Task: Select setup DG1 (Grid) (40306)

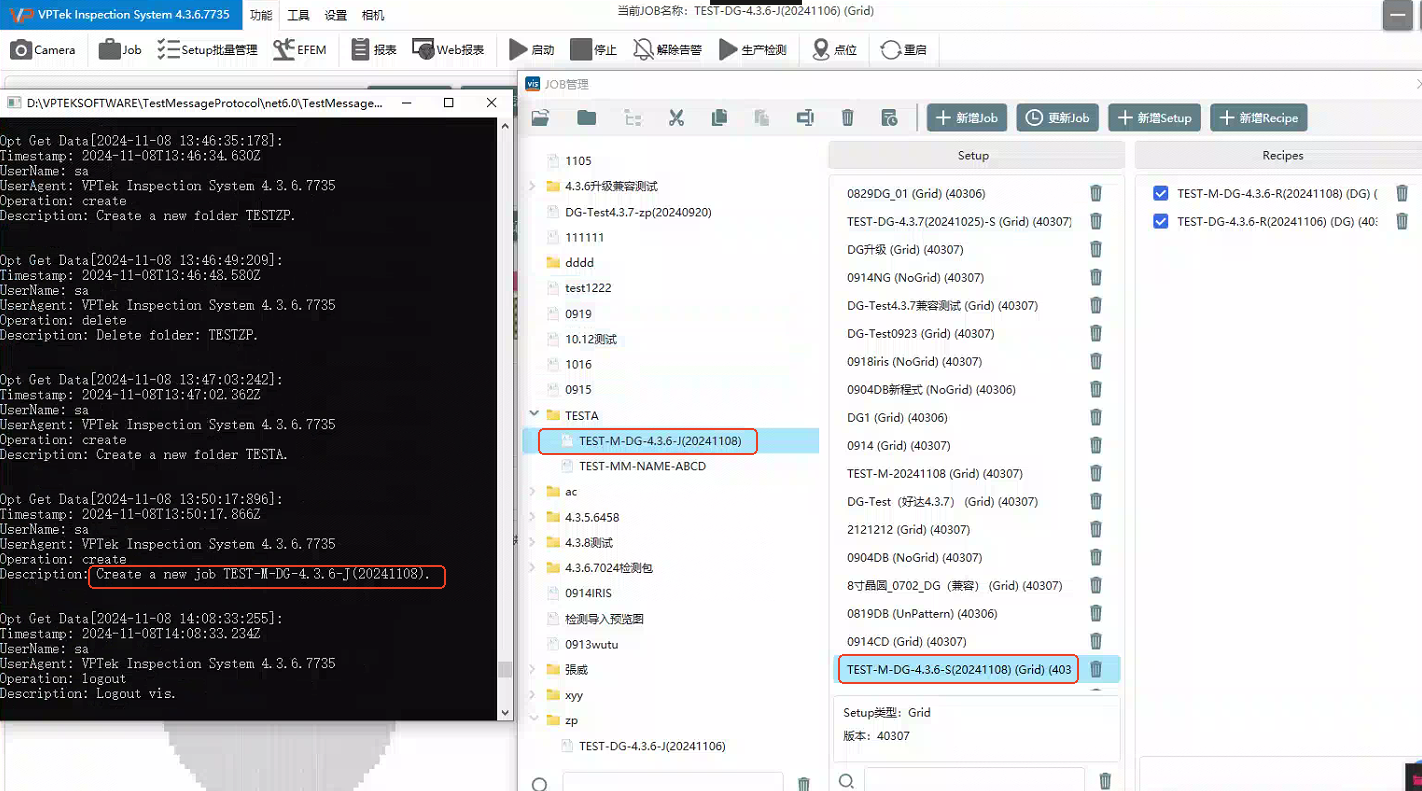Action: coord(897,417)
